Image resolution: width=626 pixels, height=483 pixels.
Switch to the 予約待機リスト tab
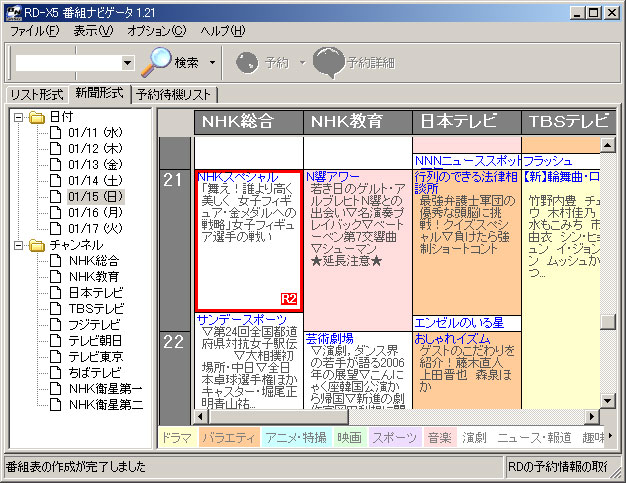(x=173, y=95)
